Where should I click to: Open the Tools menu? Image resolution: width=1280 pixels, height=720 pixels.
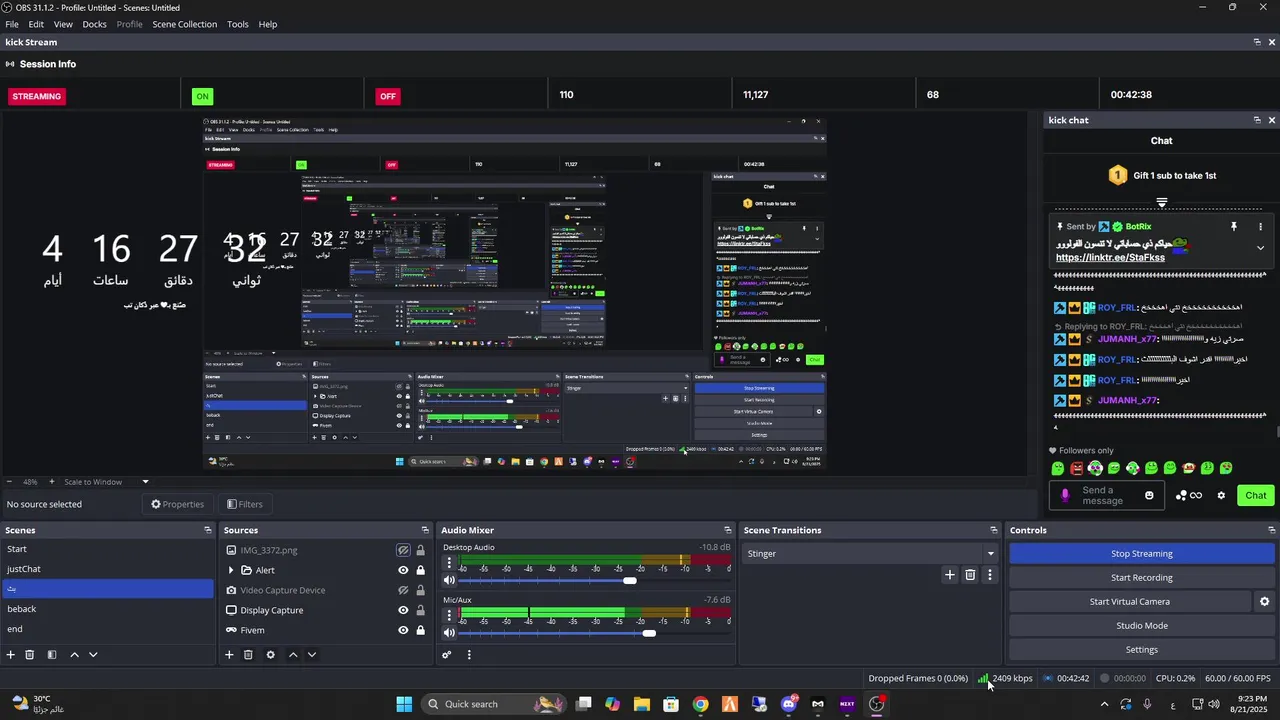point(238,24)
